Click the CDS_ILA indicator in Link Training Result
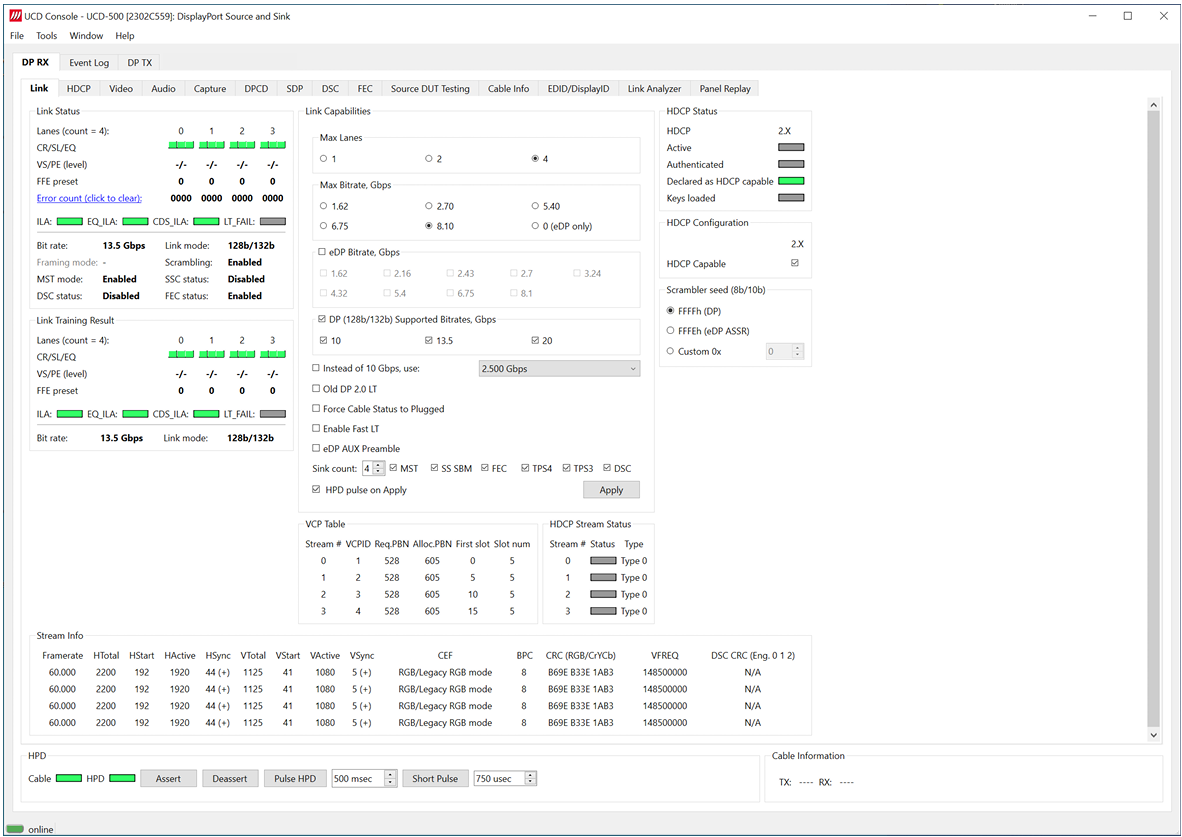Image resolution: width=1182 pixels, height=837 pixels. 206,414
